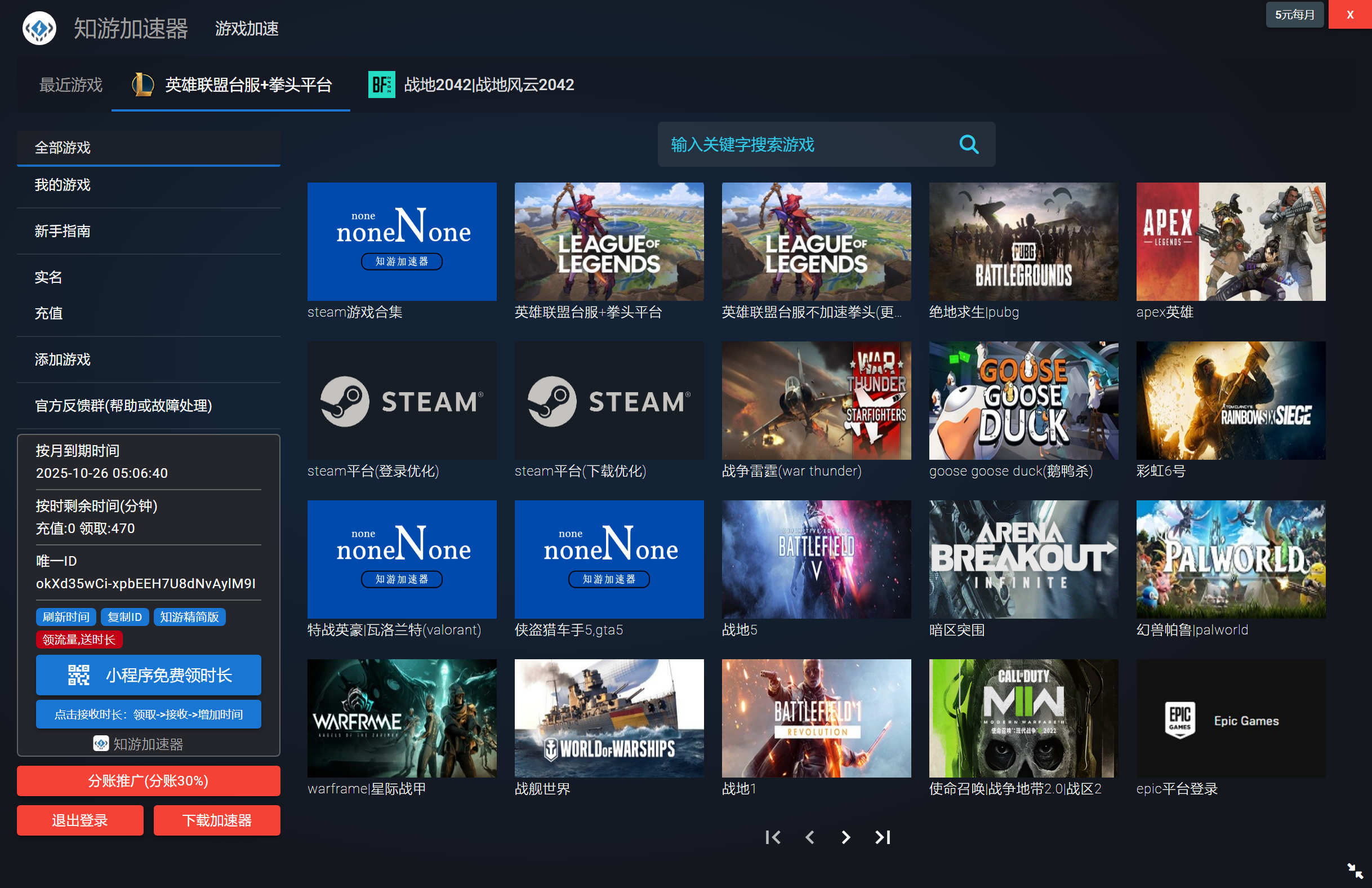The image size is (1372, 888).
Task: Click the BF 2042 tab icon
Action: click(x=381, y=85)
